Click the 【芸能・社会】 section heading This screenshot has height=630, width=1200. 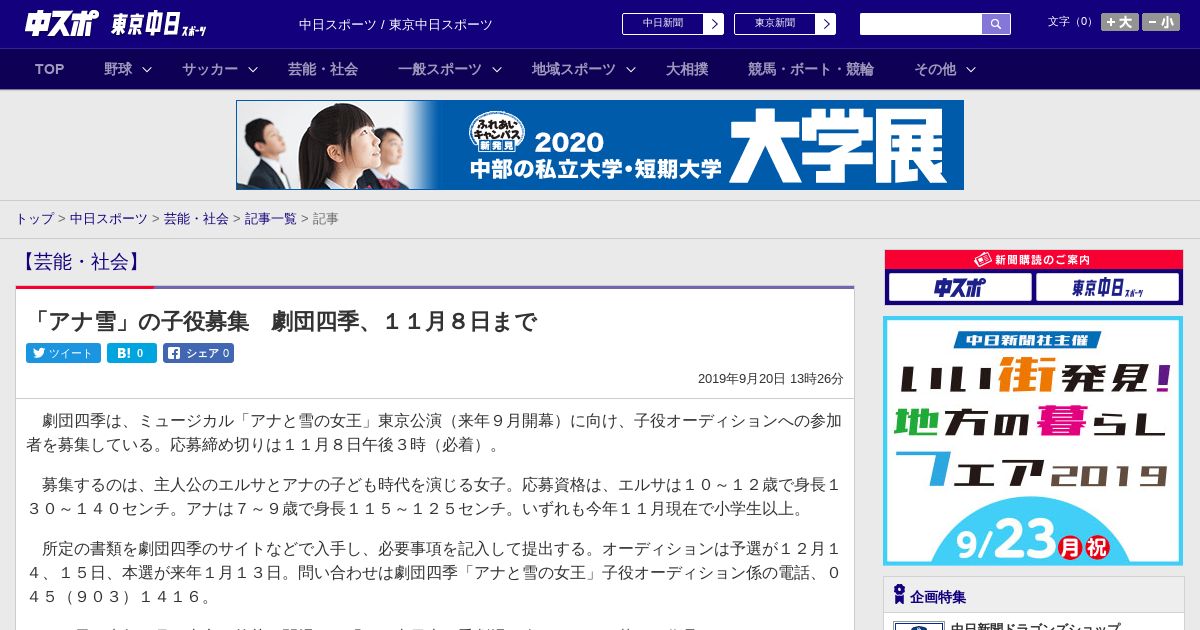81,262
